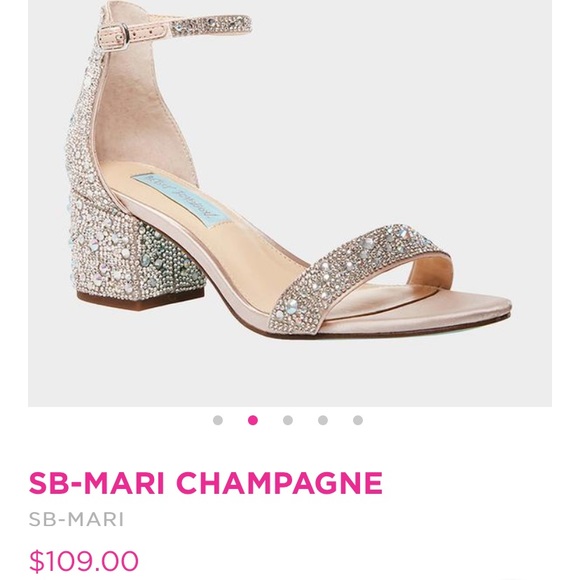580x580 pixels.
Task: Click the $109.00 price
Action: [x=84, y=561]
